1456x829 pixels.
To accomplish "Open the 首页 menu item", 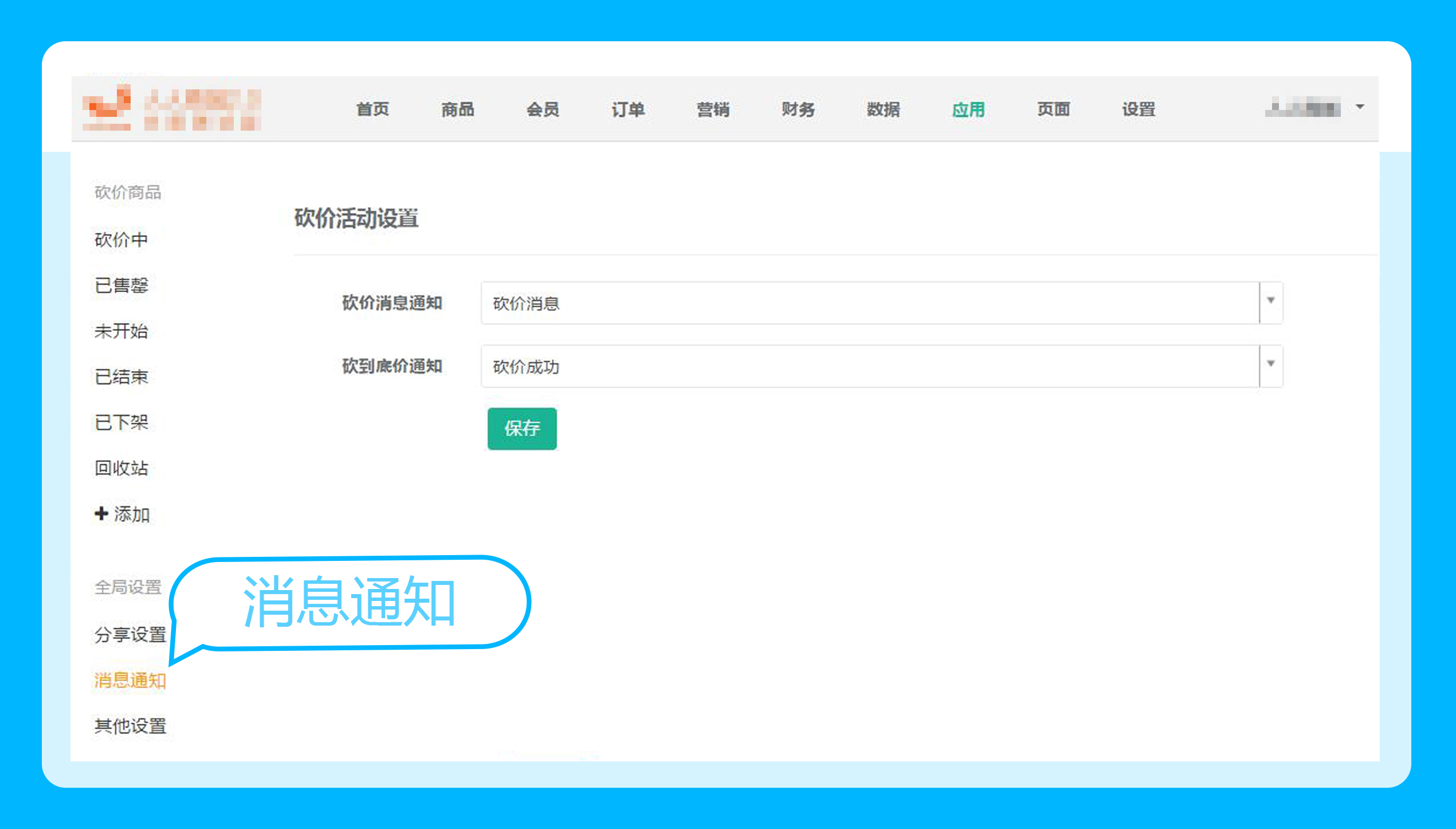I will pos(372,109).
